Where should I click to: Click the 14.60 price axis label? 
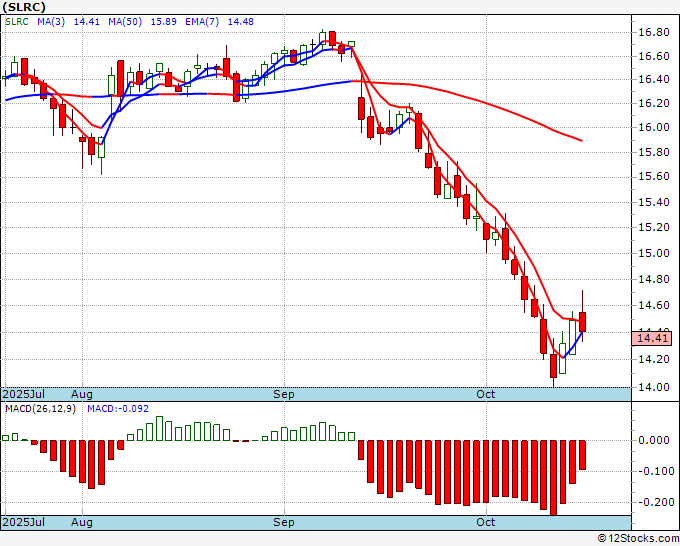tap(653, 306)
